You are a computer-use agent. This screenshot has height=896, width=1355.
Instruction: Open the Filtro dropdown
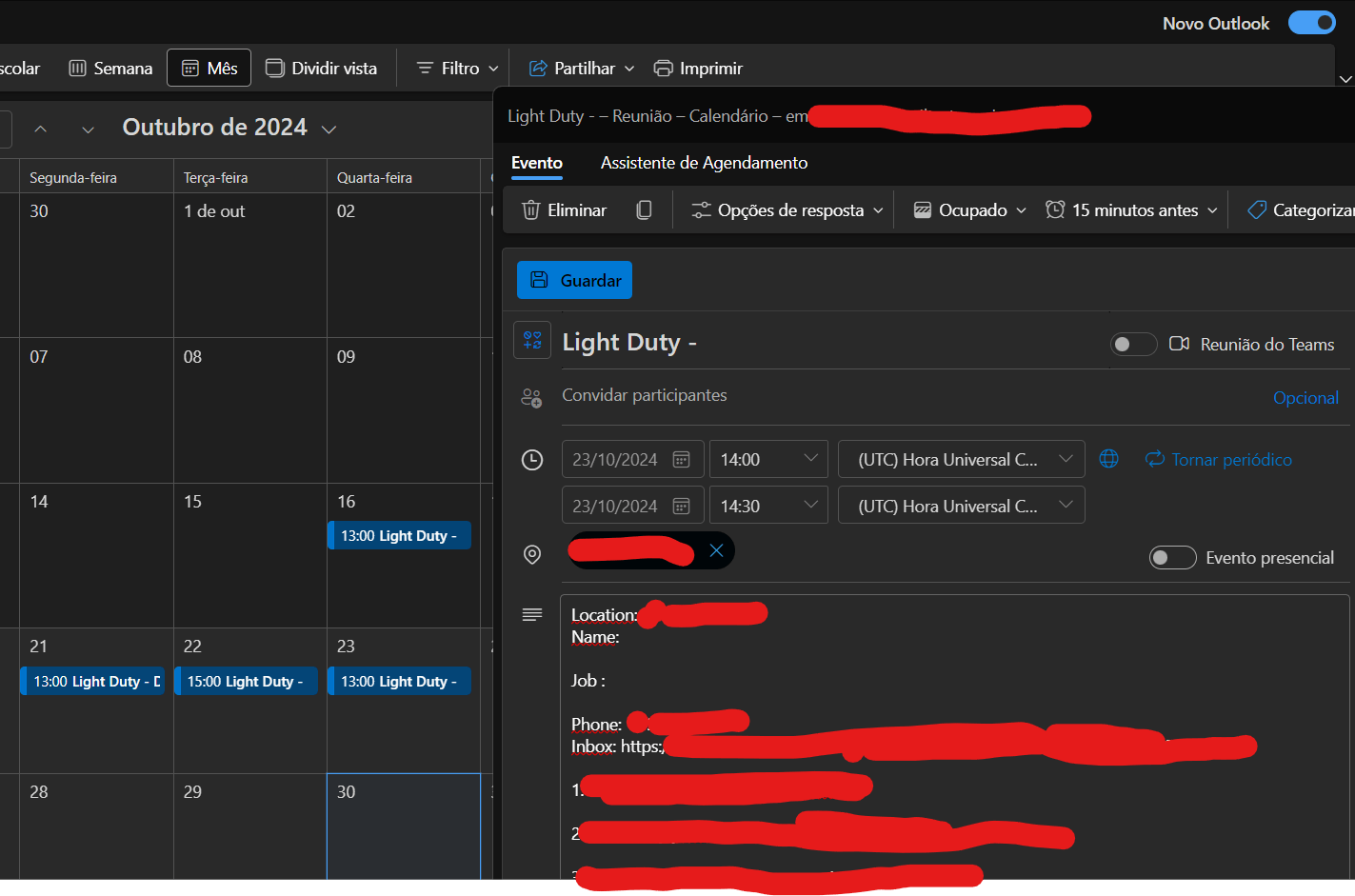pos(457,69)
